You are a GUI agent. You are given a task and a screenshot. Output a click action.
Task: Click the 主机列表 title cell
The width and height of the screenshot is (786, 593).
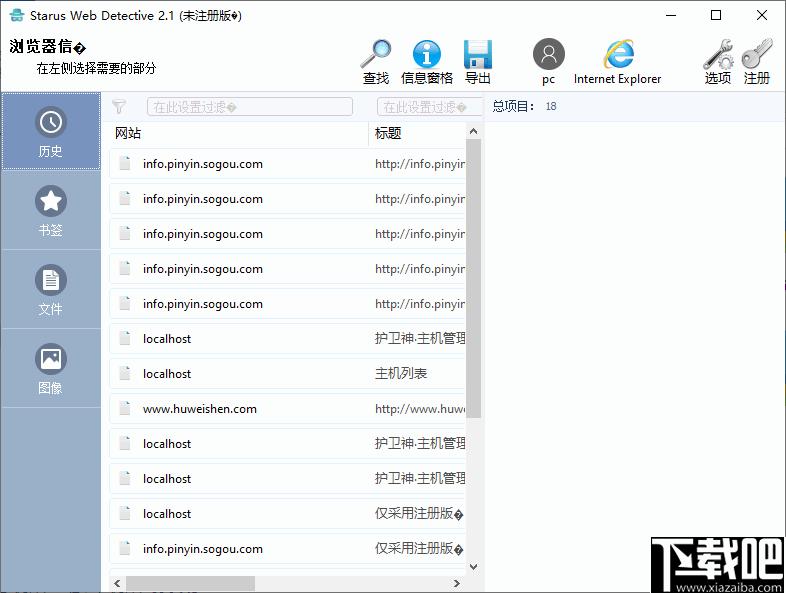point(401,373)
